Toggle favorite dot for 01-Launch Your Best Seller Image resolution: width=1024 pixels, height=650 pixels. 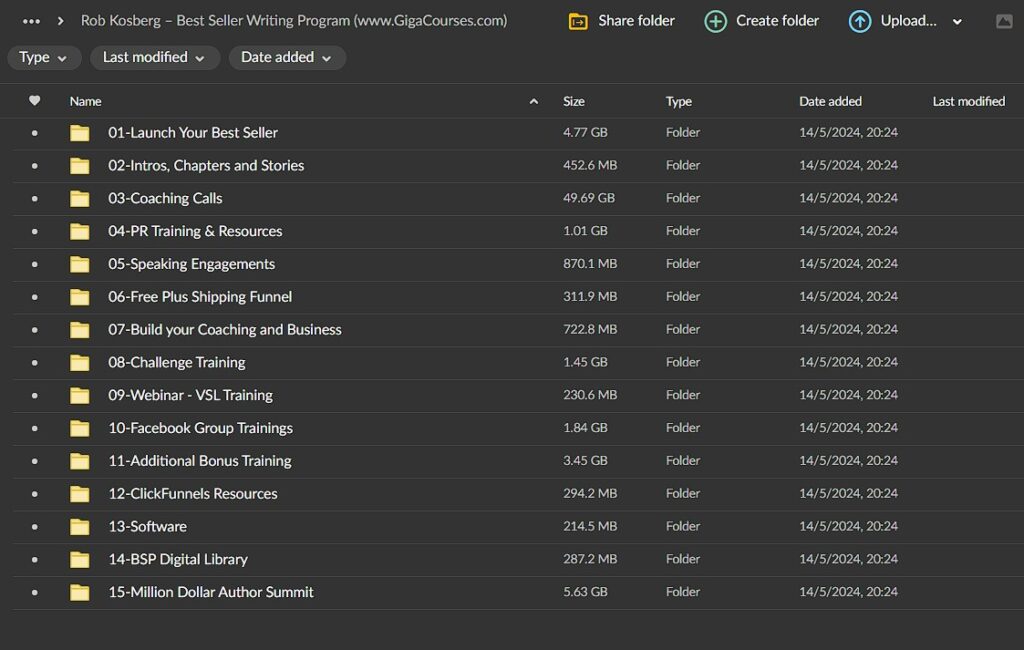pos(35,133)
